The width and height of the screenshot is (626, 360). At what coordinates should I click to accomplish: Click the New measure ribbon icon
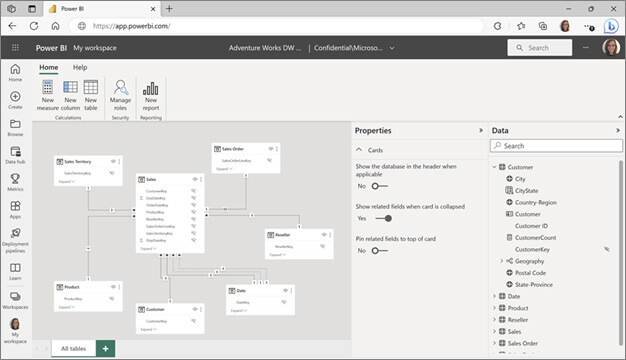coord(48,87)
